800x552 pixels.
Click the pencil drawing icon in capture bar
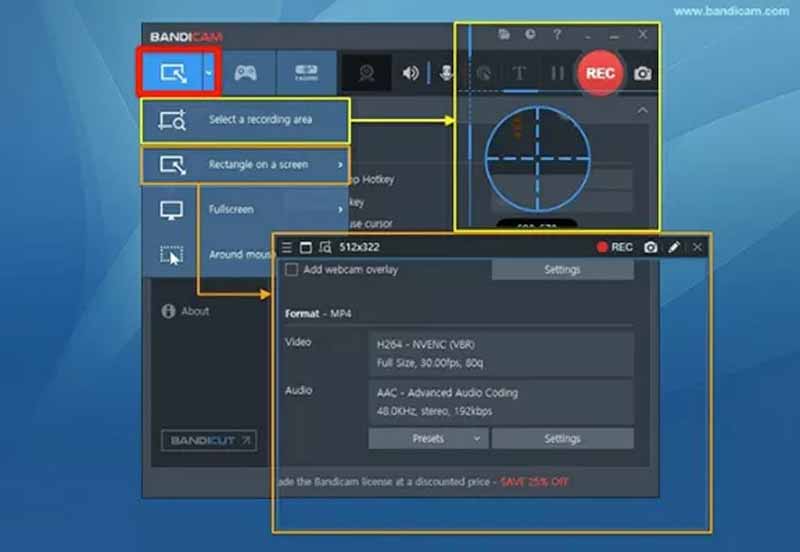674,247
